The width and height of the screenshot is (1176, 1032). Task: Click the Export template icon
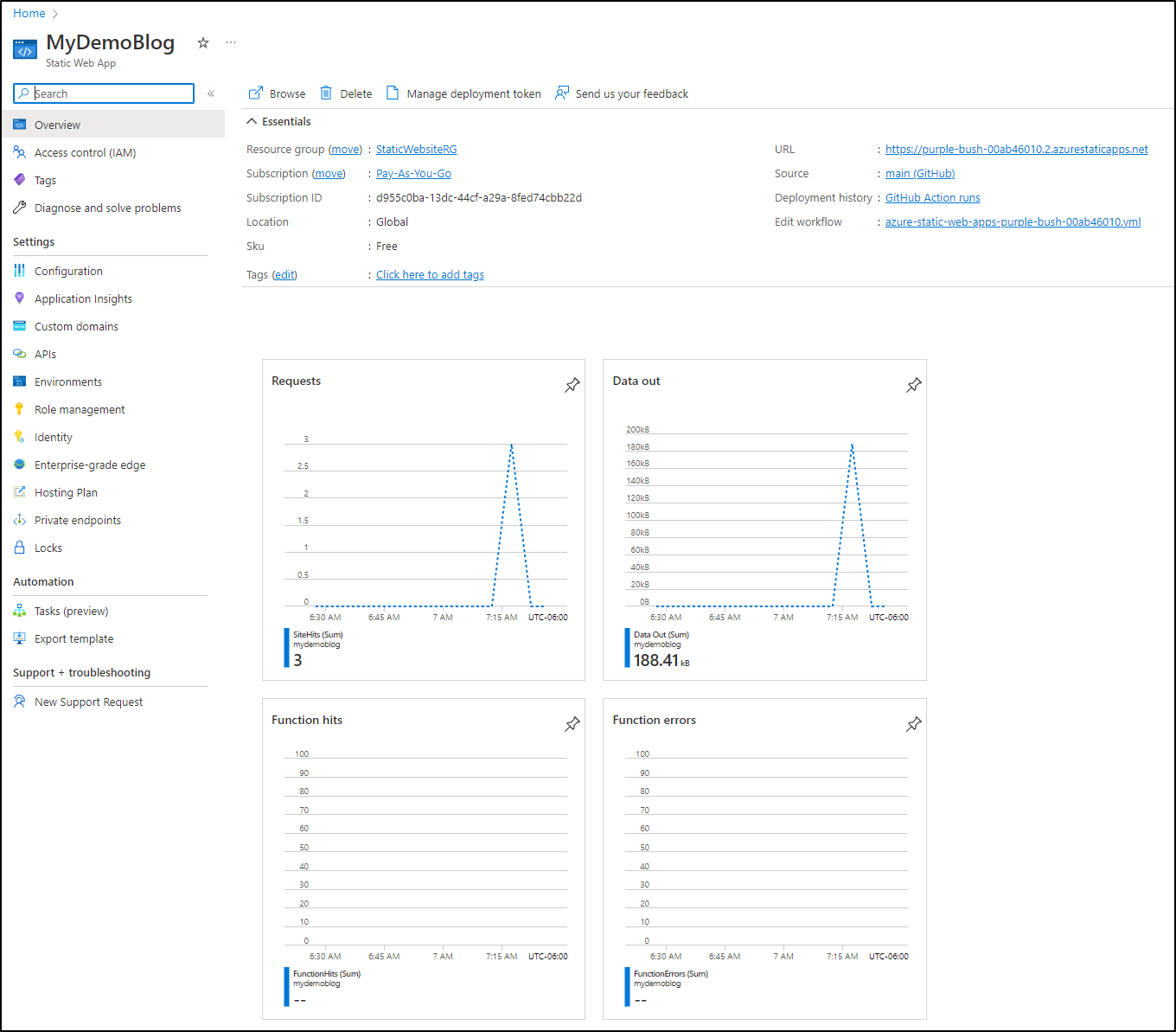pos(20,638)
